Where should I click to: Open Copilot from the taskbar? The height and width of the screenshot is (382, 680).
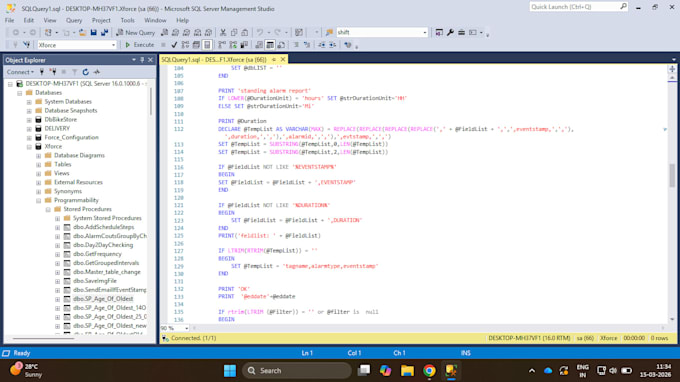(x=385, y=371)
